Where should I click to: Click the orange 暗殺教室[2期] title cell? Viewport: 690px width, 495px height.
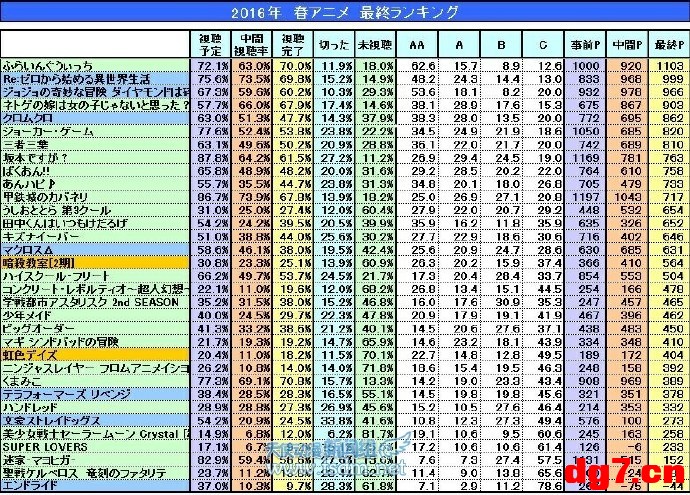click(95, 263)
